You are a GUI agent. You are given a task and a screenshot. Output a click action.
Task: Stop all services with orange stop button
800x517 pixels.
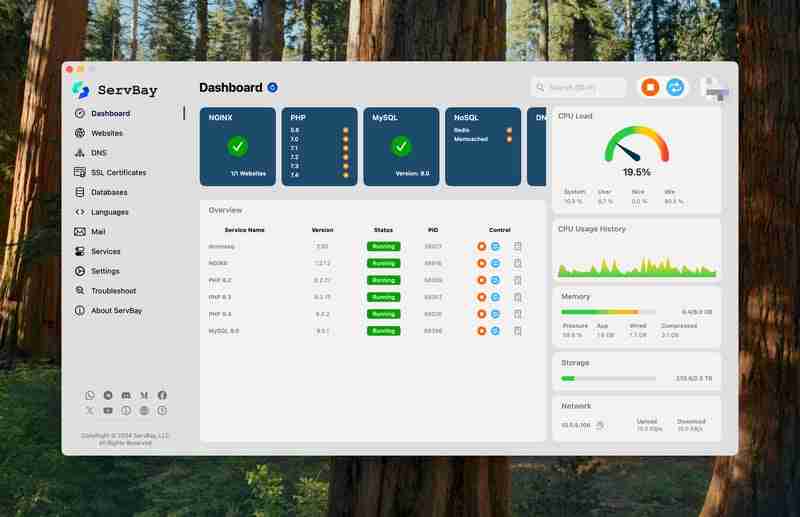coord(649,88)
